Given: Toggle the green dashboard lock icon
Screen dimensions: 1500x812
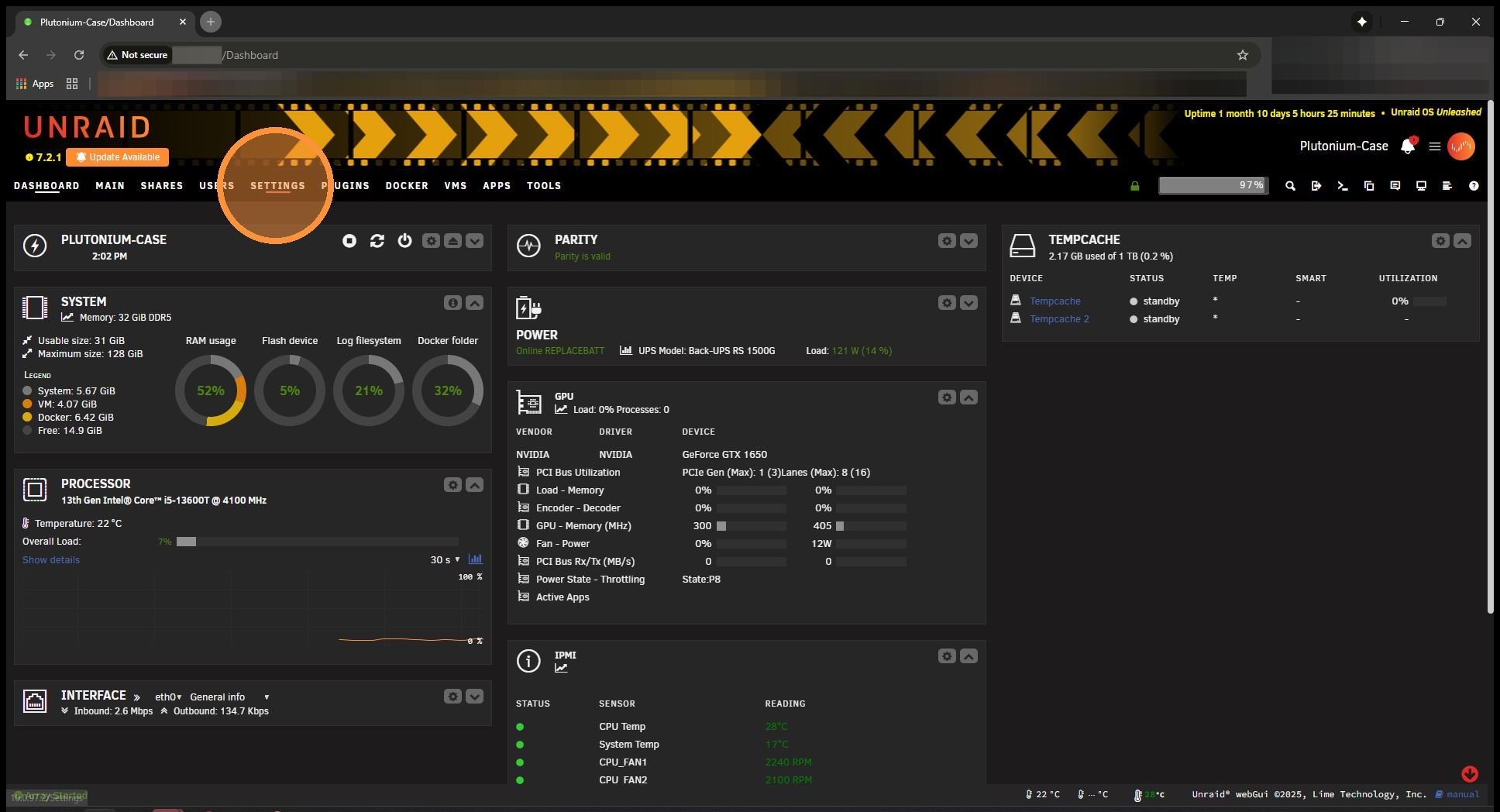Looking at the screenshot, I should 1135,186.
